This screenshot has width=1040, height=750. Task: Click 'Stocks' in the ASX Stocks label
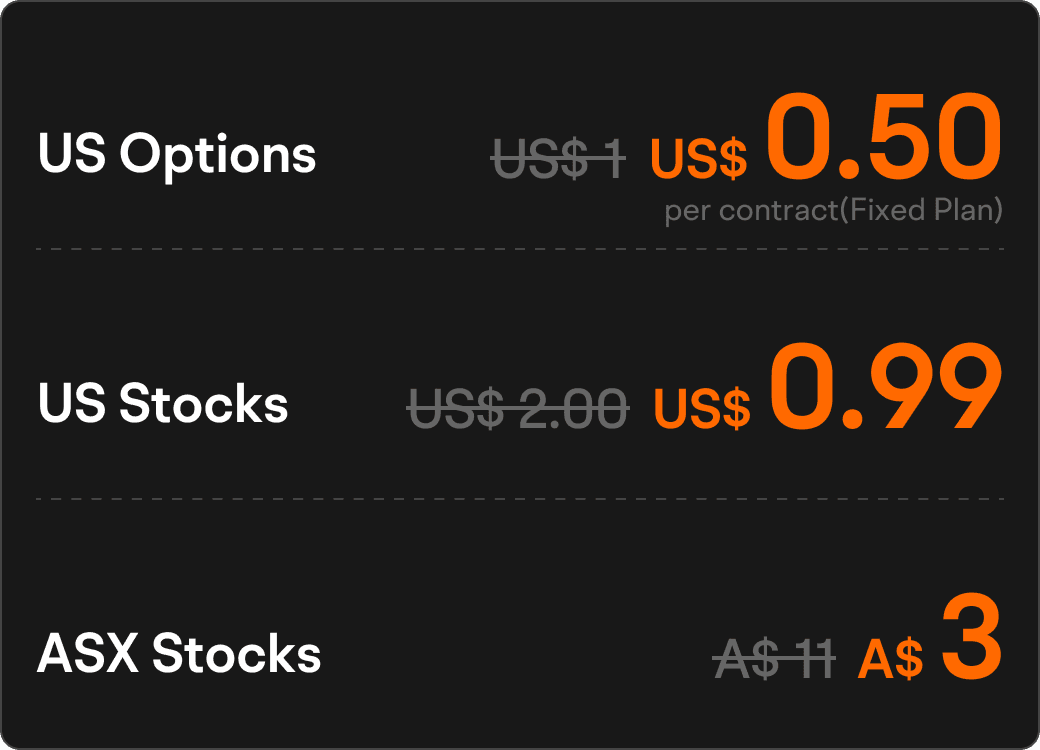click(x=237, y=654)
